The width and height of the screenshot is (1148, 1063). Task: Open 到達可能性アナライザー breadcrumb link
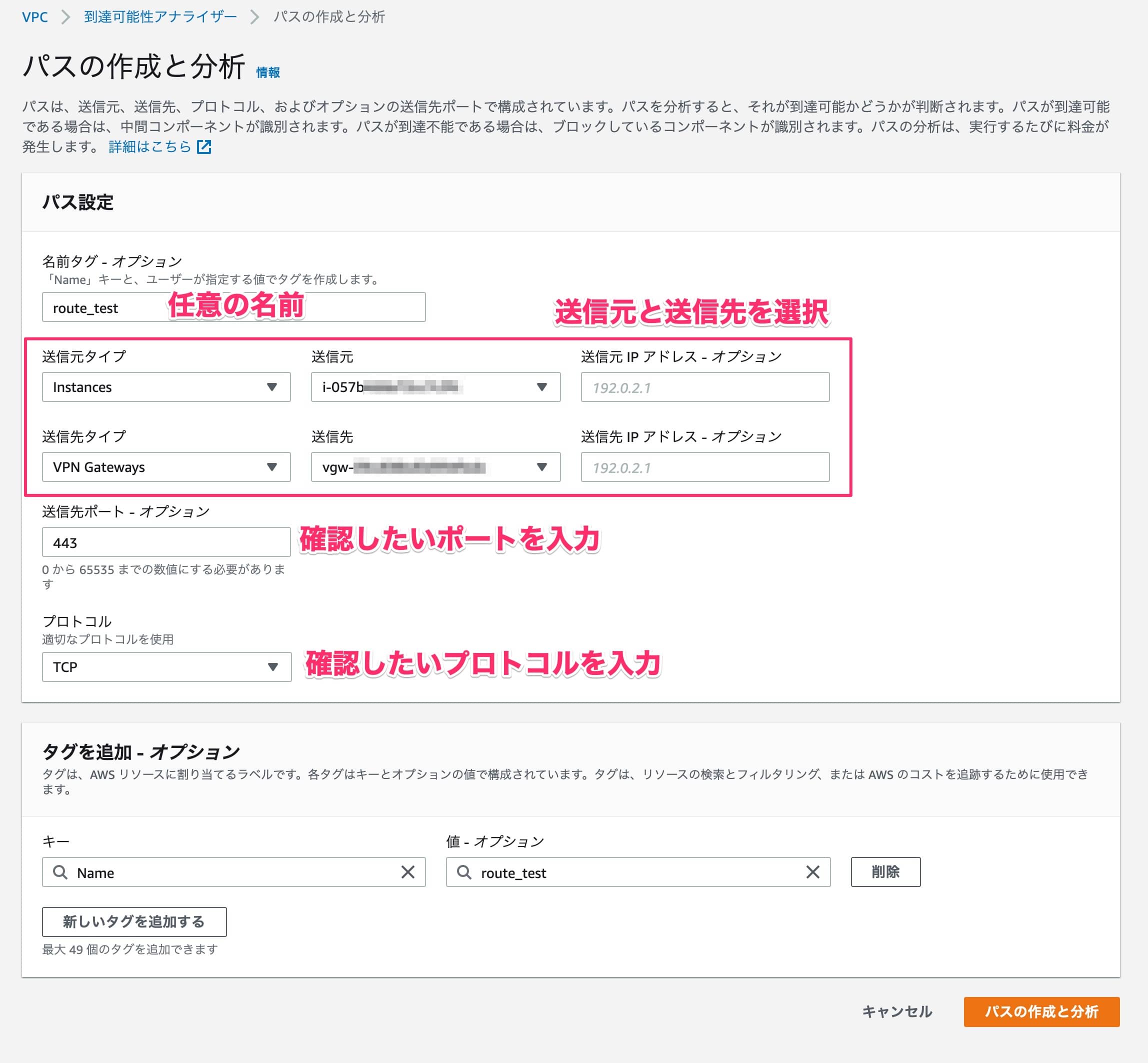160,17
